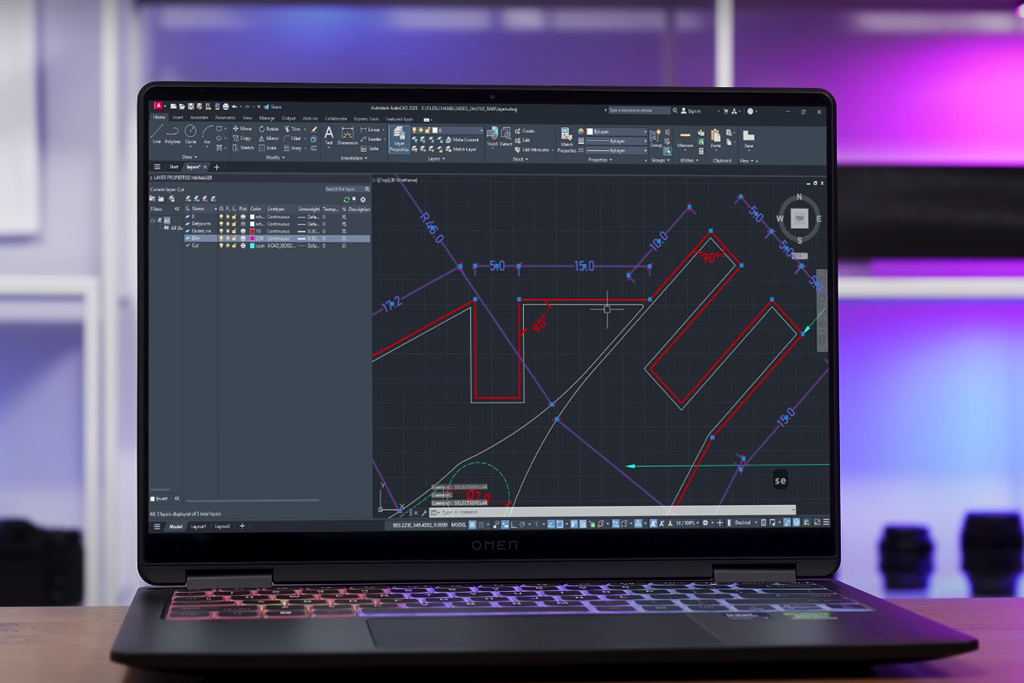Click the Sign In button
1024x683 pixels.
[691, 111]
